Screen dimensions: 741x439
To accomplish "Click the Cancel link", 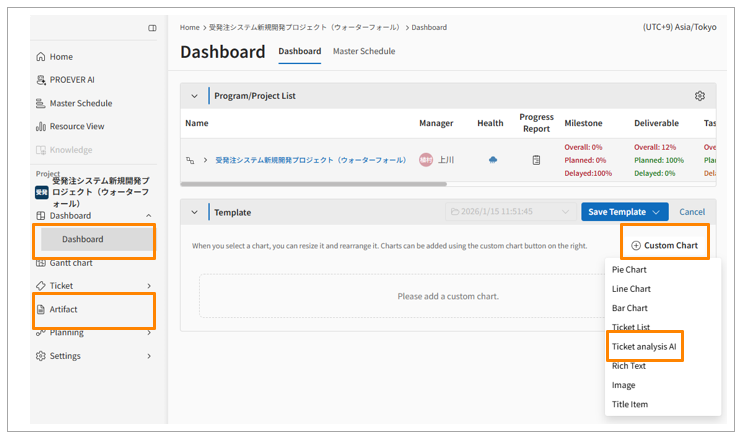I will point(692,212).
